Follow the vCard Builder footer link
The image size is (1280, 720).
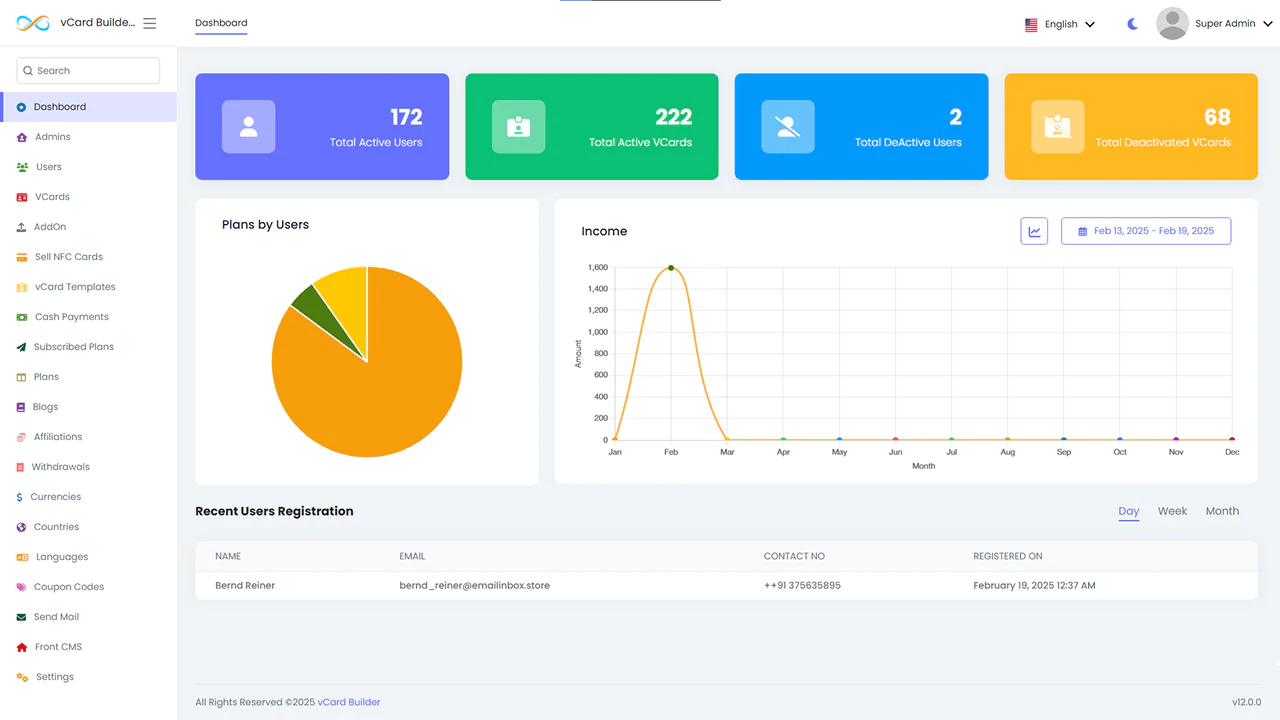click(349, 702)
